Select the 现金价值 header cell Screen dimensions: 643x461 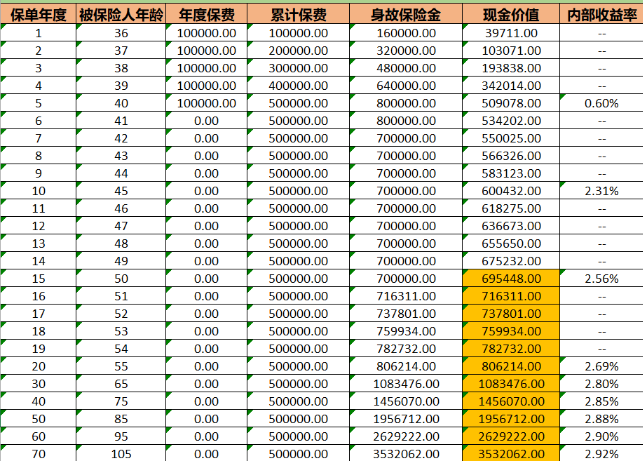tap(511, 17)
